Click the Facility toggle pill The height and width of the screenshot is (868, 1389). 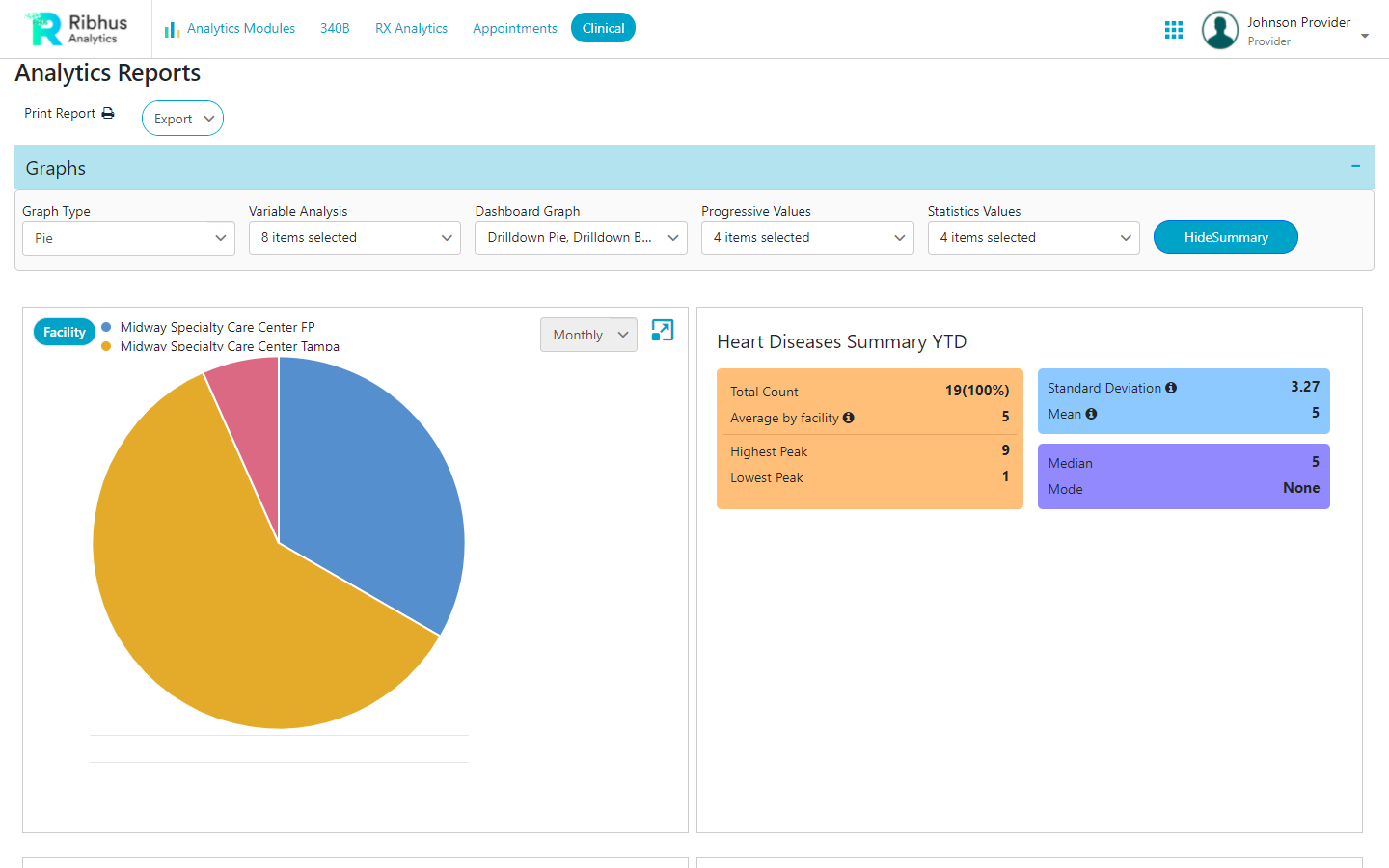tap(64, 331)
